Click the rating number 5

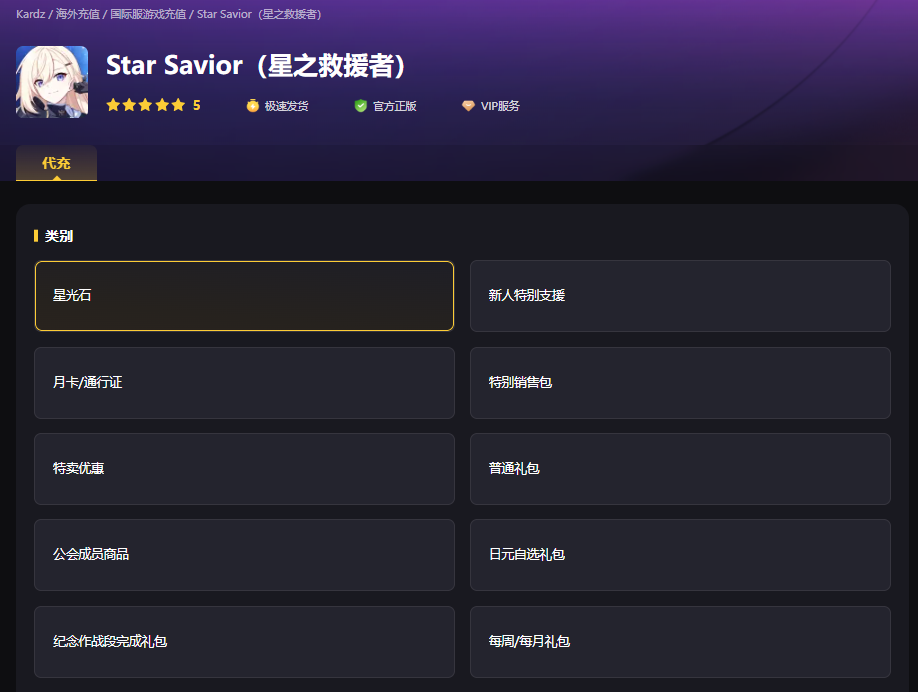(197, 105)
